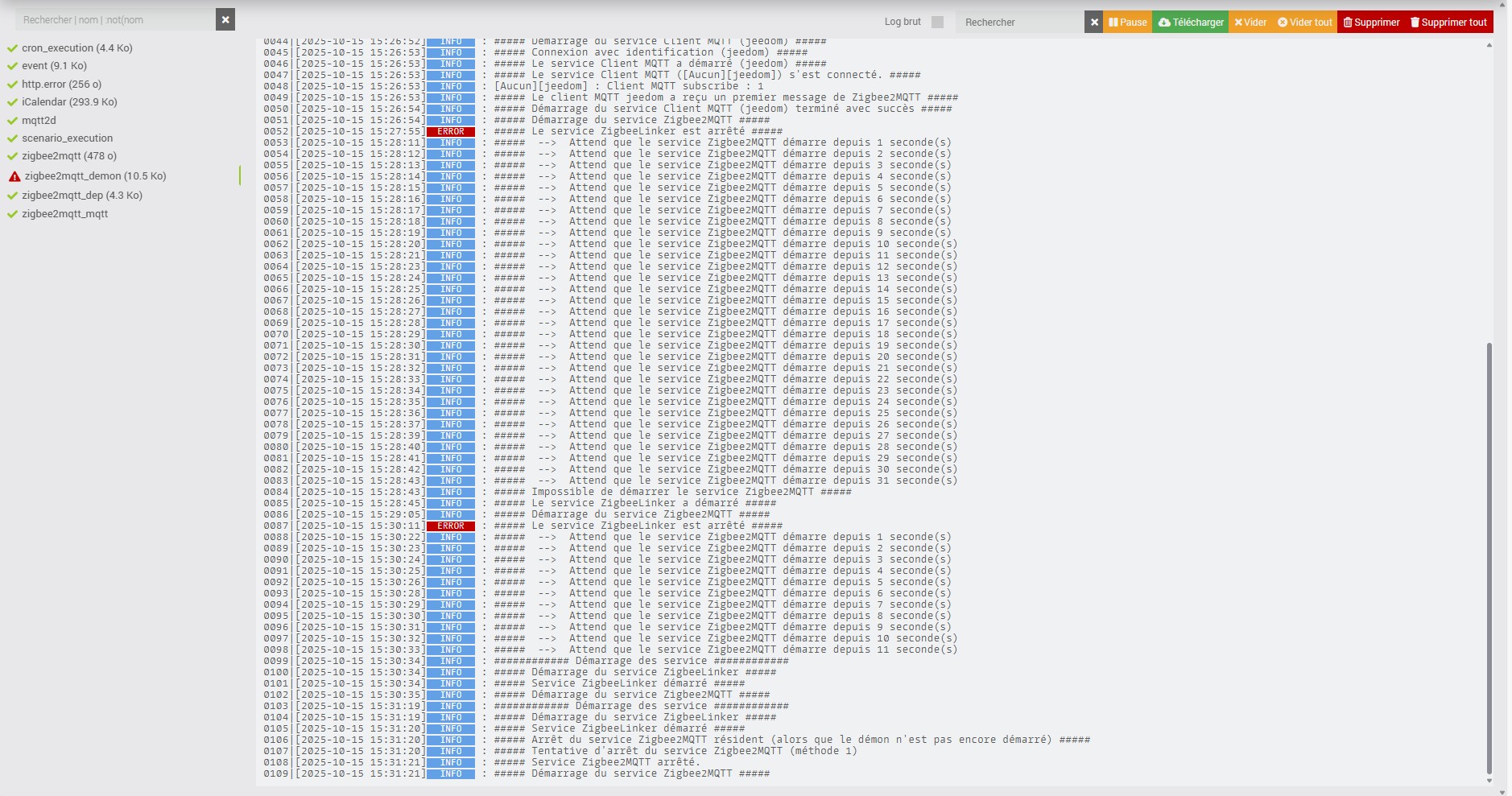This screenshot has height=796, width=1512.
Task: Open the mqtt2d log
Action: tap(39, 121)
